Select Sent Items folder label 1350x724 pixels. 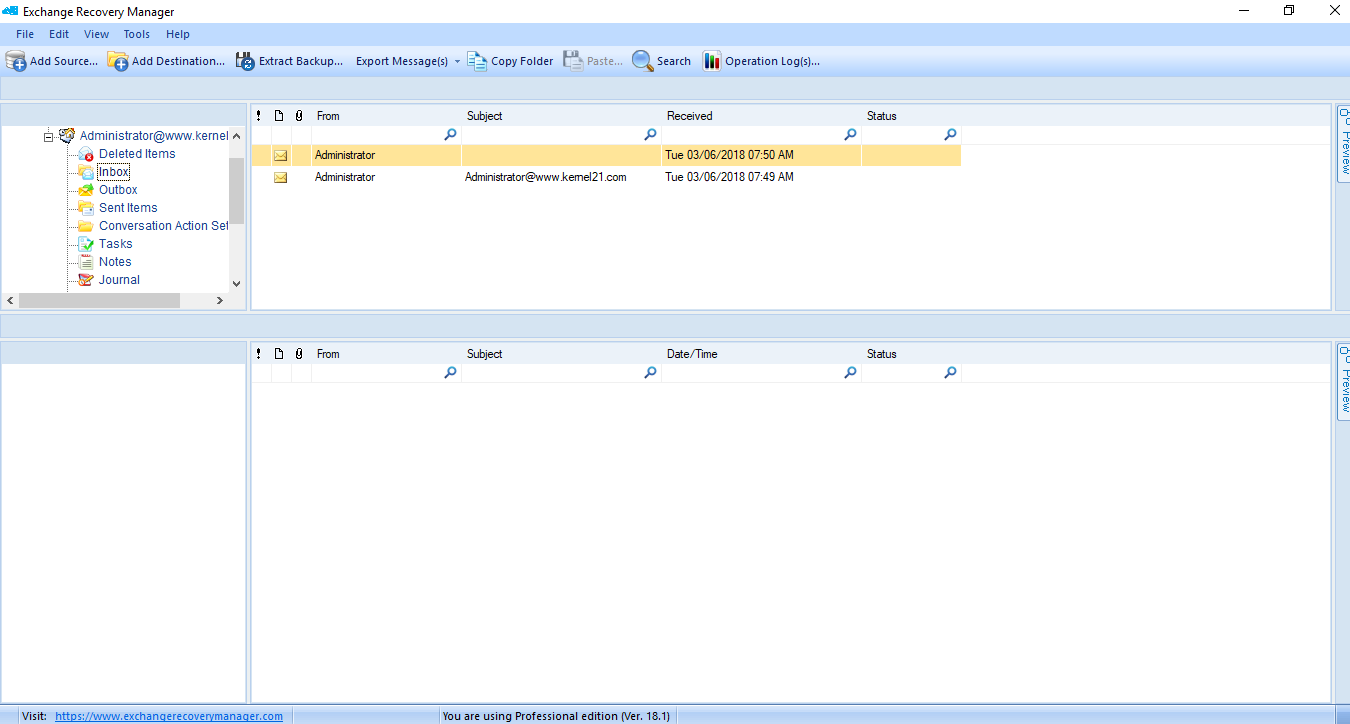pyautogui.click(x=128, y=208)
